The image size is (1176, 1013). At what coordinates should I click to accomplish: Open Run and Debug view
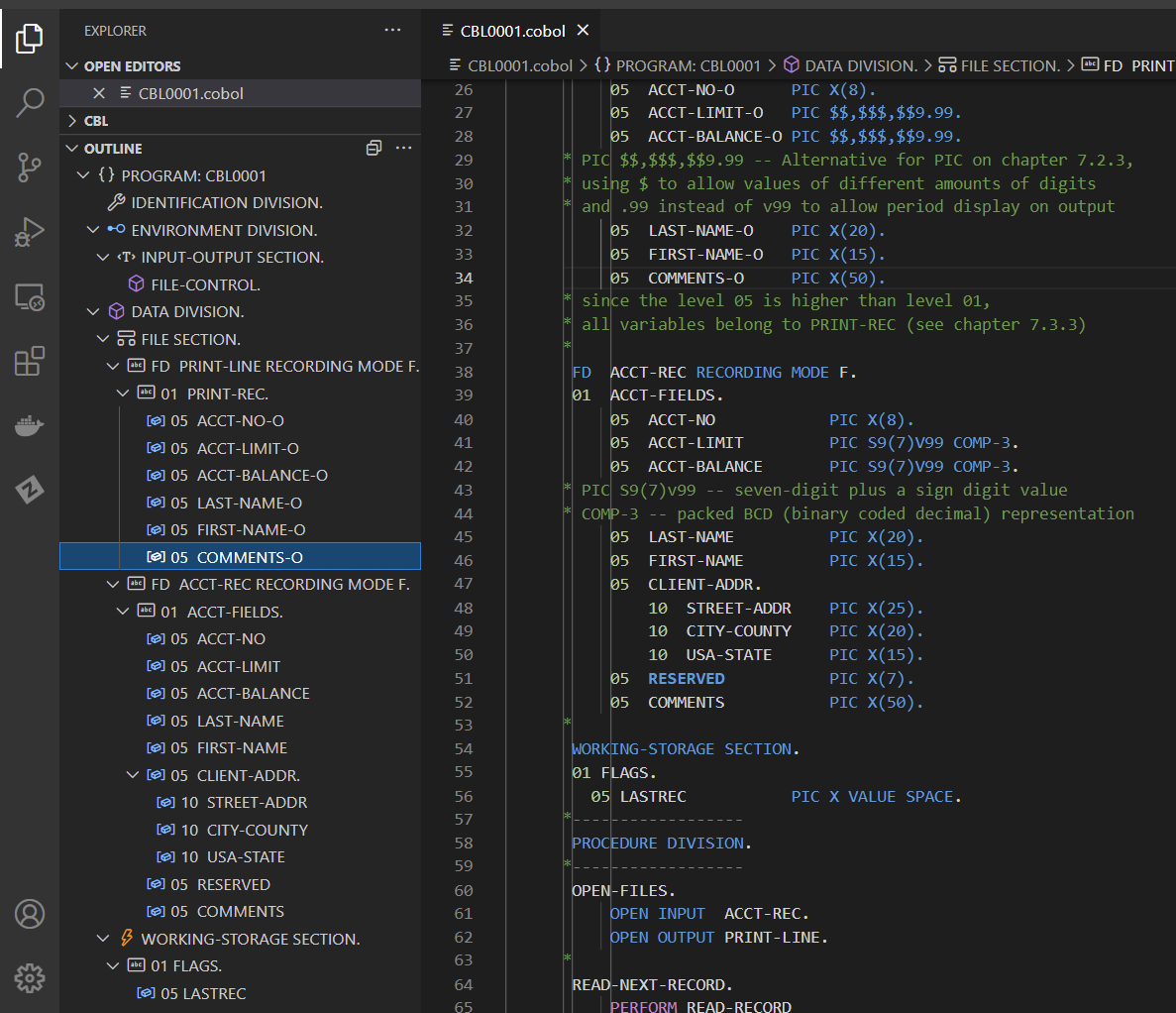[x=30, y=232]
